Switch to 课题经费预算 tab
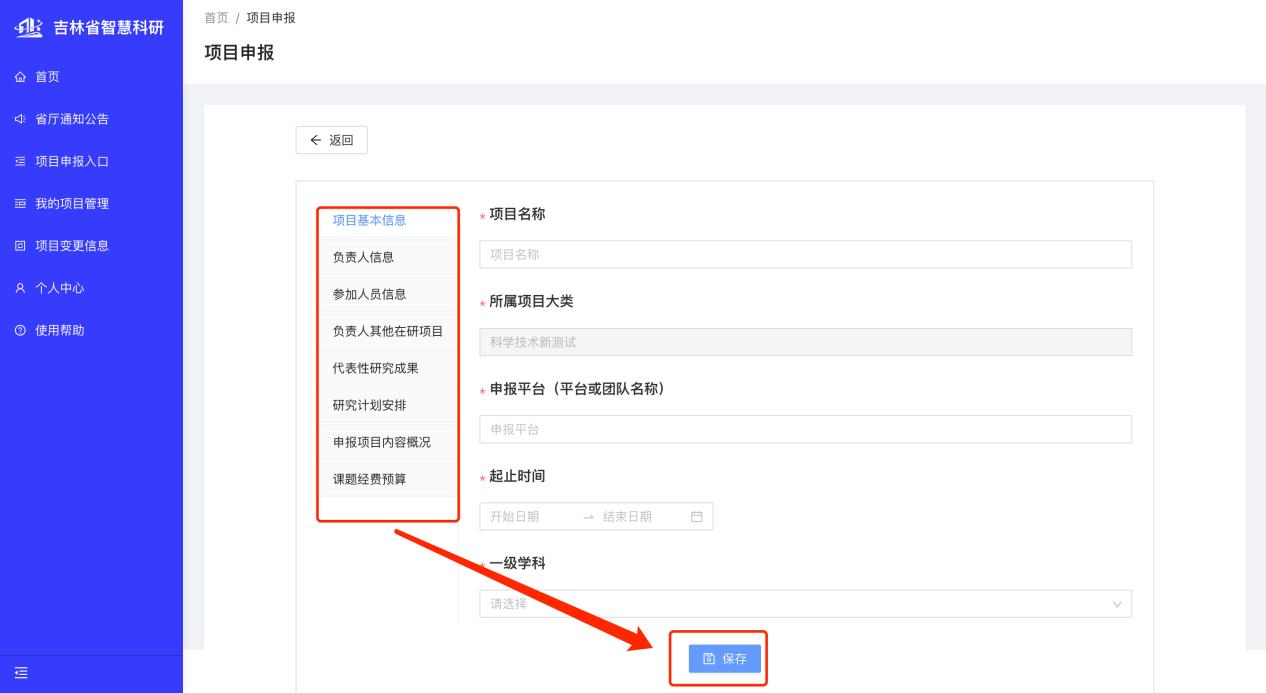 pos(369,479)
